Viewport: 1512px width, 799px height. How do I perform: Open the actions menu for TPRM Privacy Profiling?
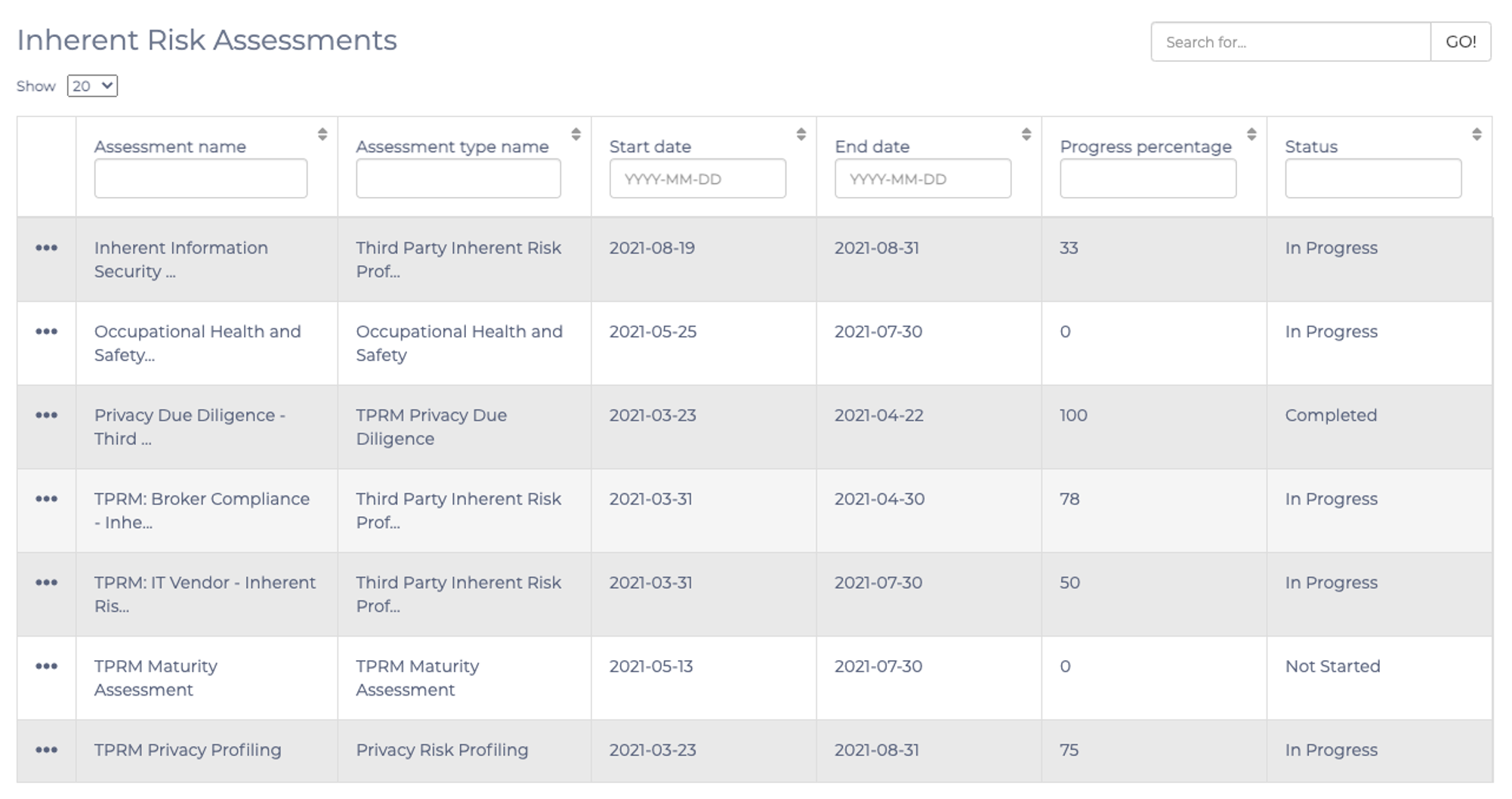(x=48, y=750)
